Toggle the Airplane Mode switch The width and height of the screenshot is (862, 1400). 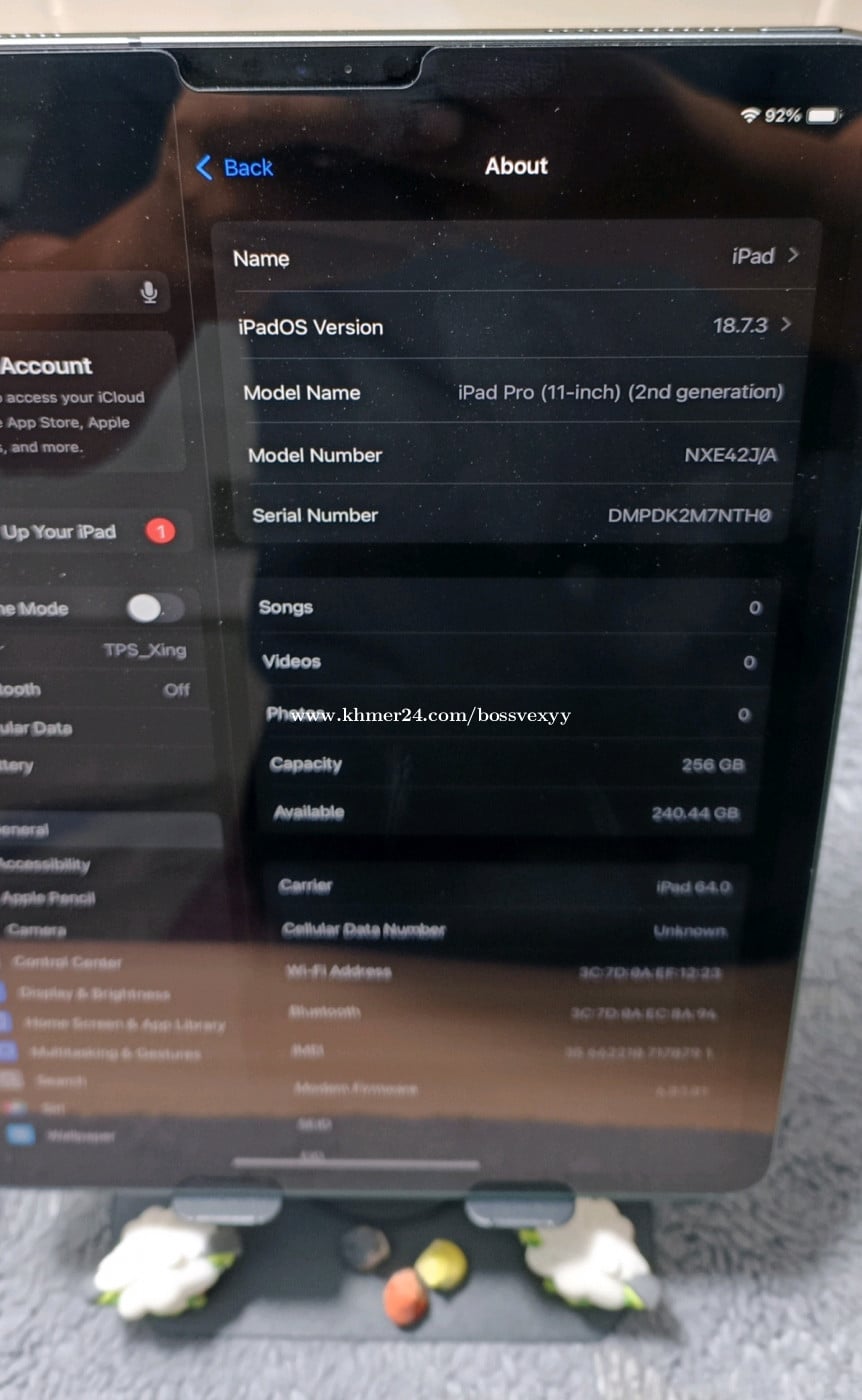[153, 608]
